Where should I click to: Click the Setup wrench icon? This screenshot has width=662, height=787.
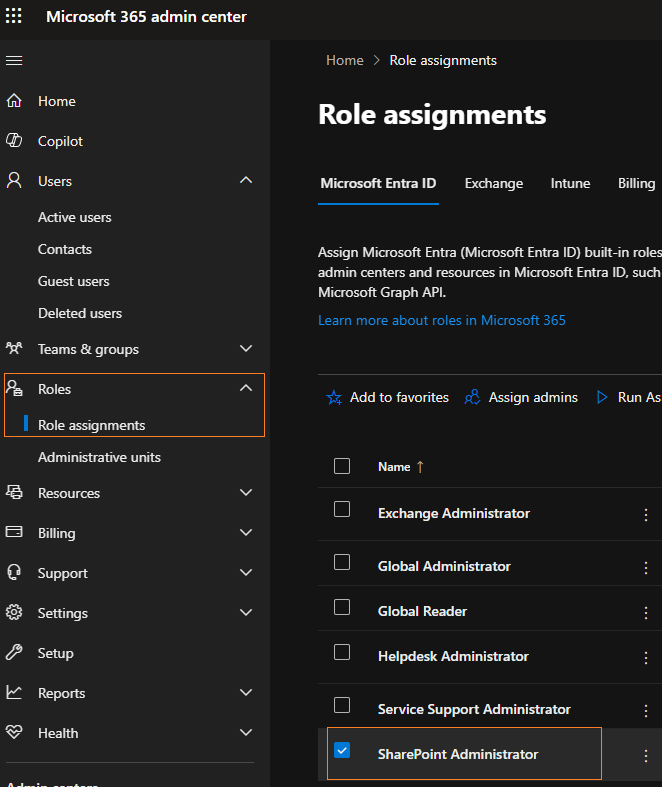point(14,652)
